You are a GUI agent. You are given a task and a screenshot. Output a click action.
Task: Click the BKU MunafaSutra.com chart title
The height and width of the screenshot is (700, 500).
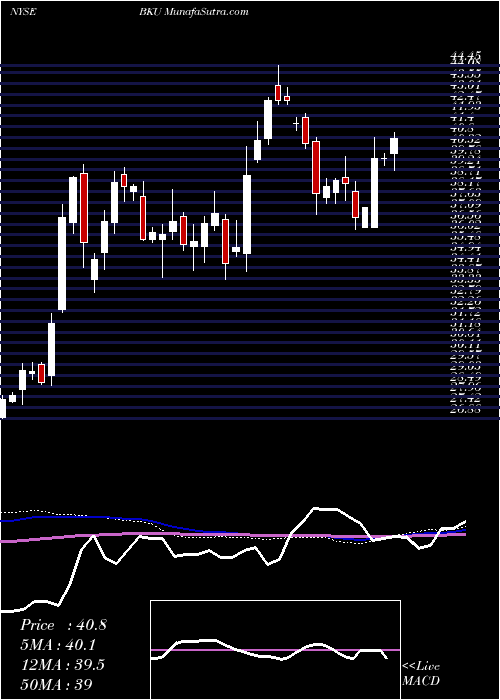196,12
